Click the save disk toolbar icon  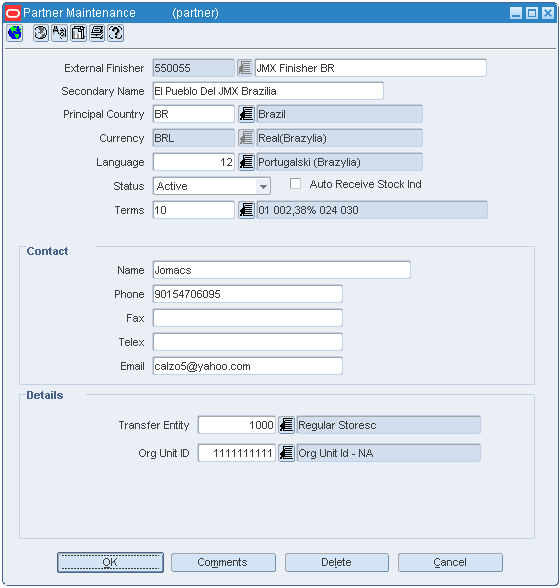click(x=78, y=33)
